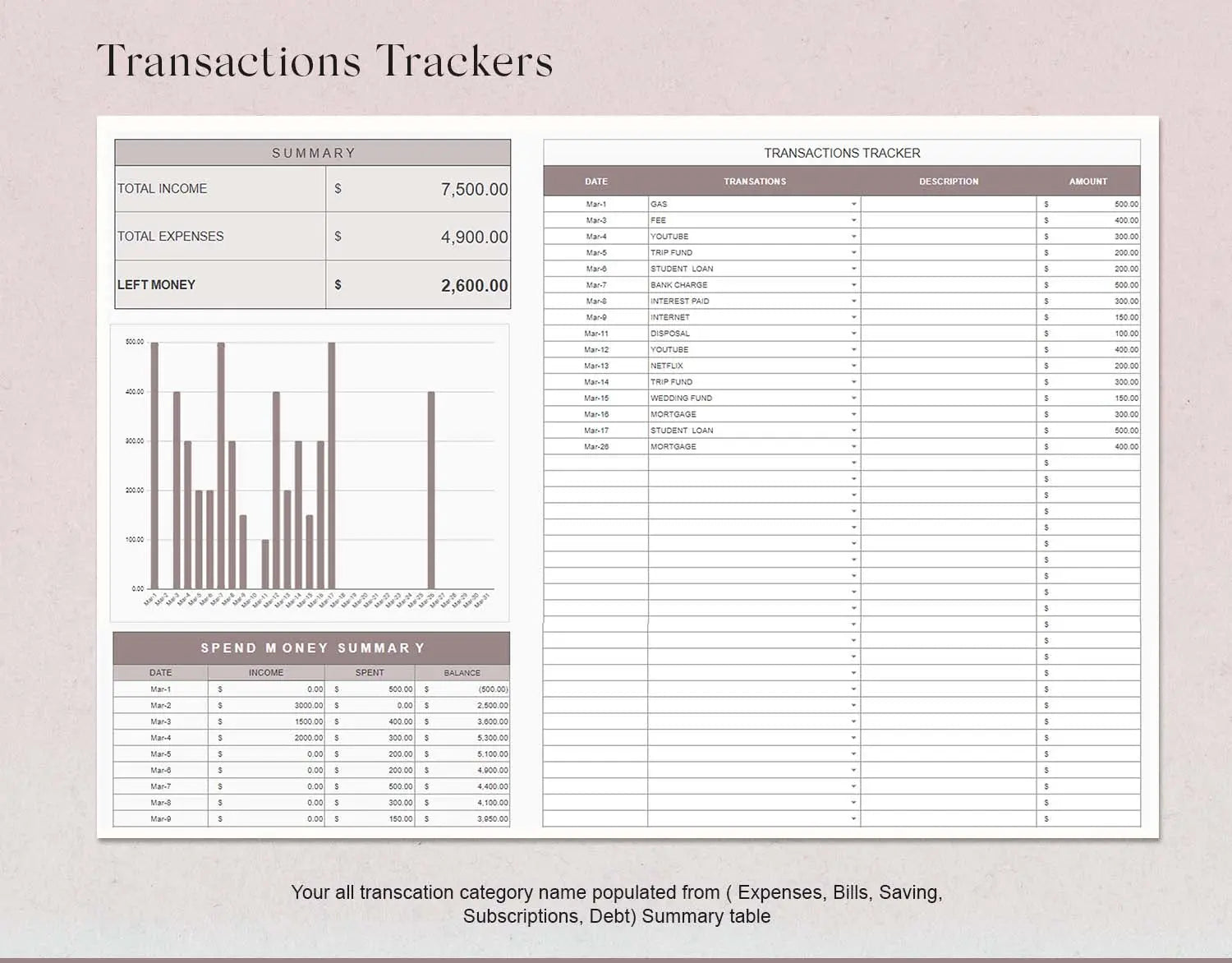Open the dropdown arrow in the Mar-3 FEE row
1232x963 pixels.
click(x=854, y=220)
